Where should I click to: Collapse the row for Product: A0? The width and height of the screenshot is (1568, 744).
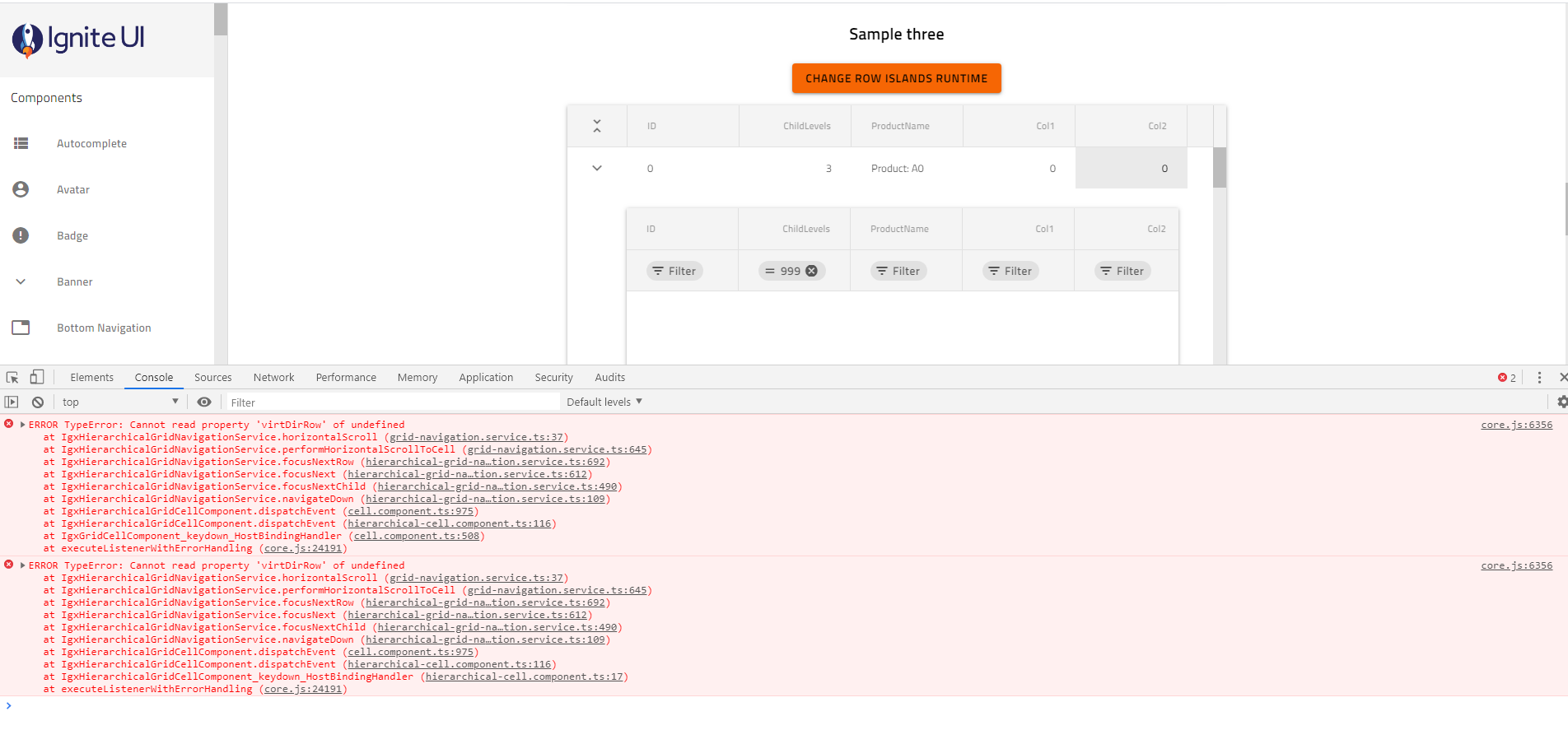[x=596, y=168]
